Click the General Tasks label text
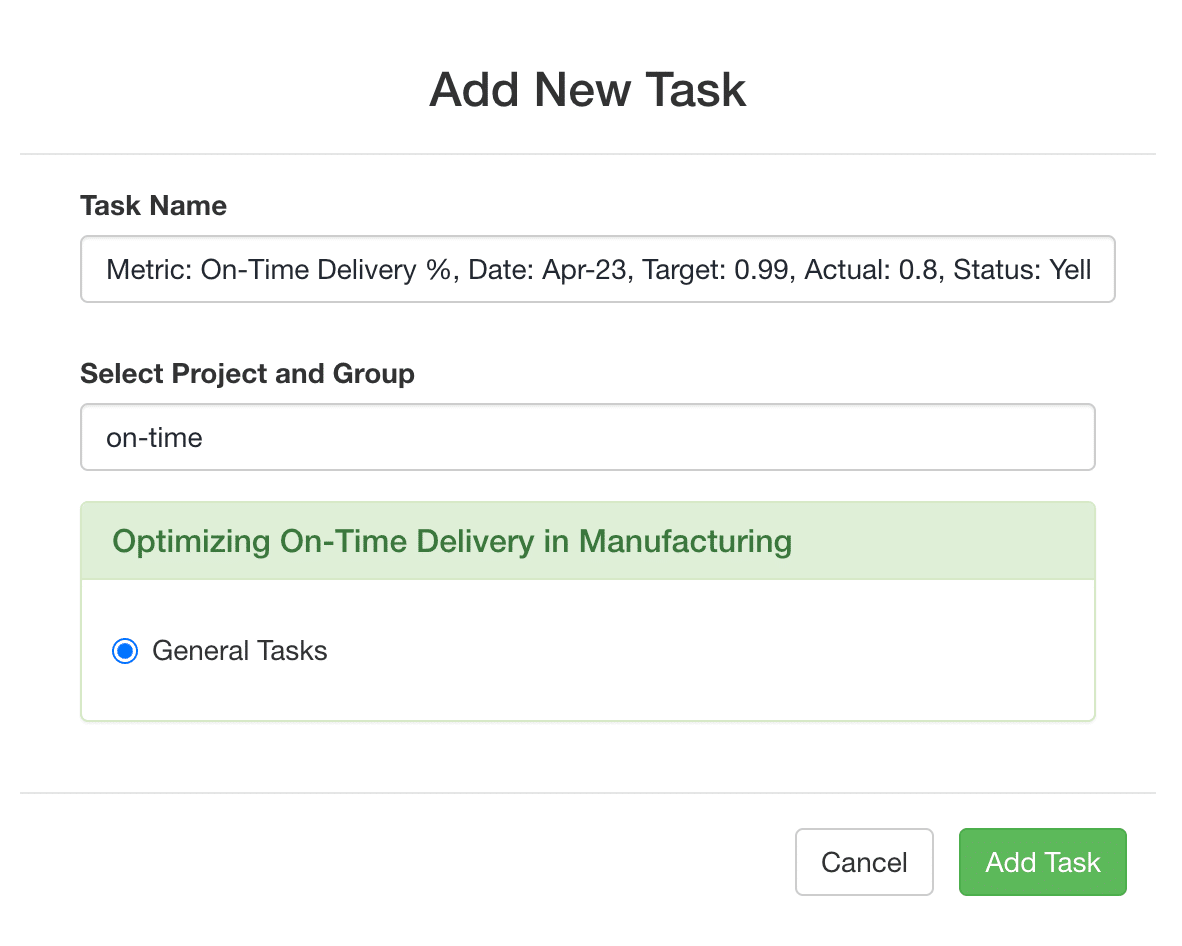 240,651
